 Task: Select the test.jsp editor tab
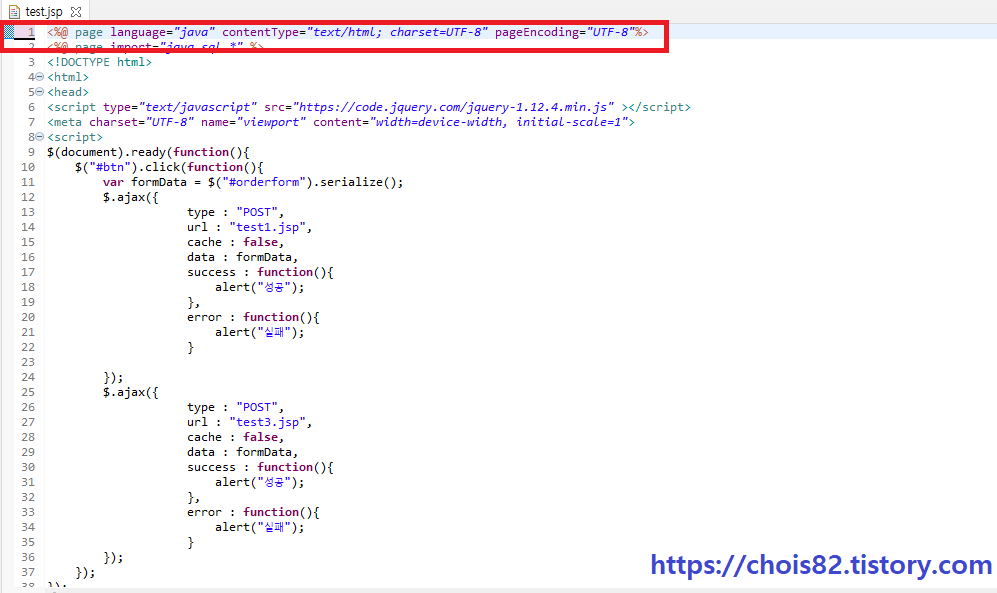coord(45,11)
